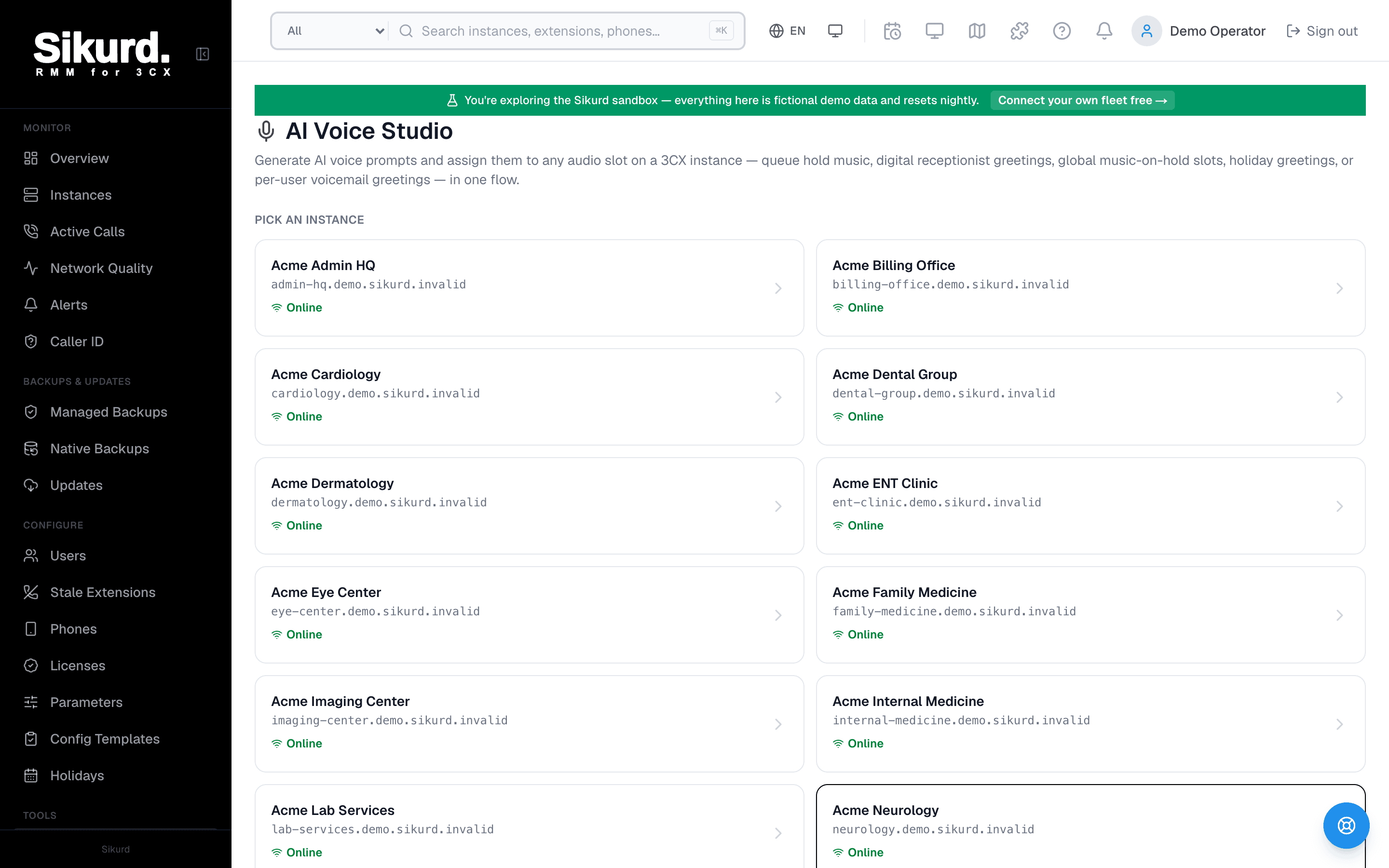The image size is (1389, 868).
Task: Click the Phones device icon
Action: point(31,629)
